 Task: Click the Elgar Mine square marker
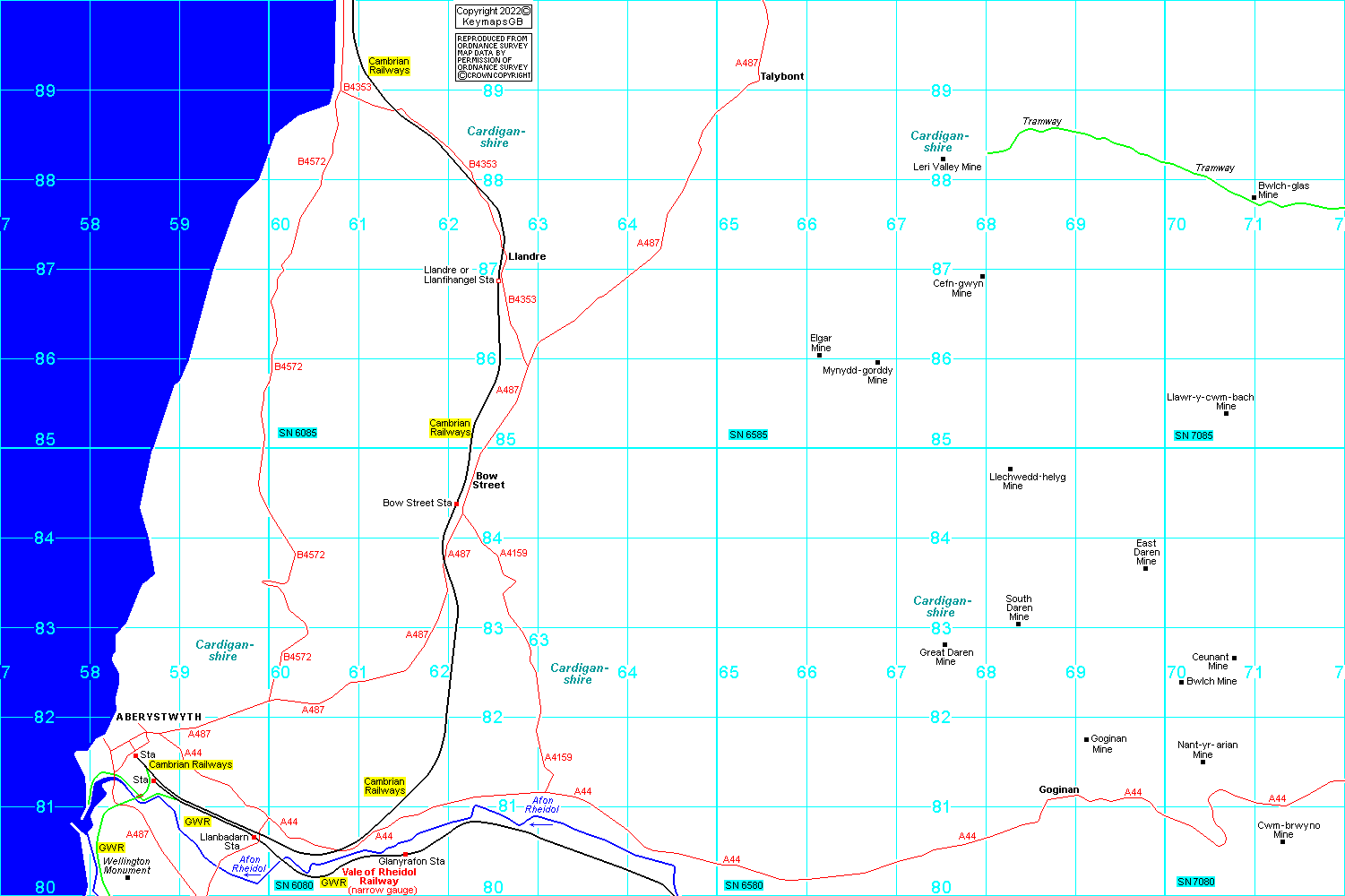[x=819, y=355]
